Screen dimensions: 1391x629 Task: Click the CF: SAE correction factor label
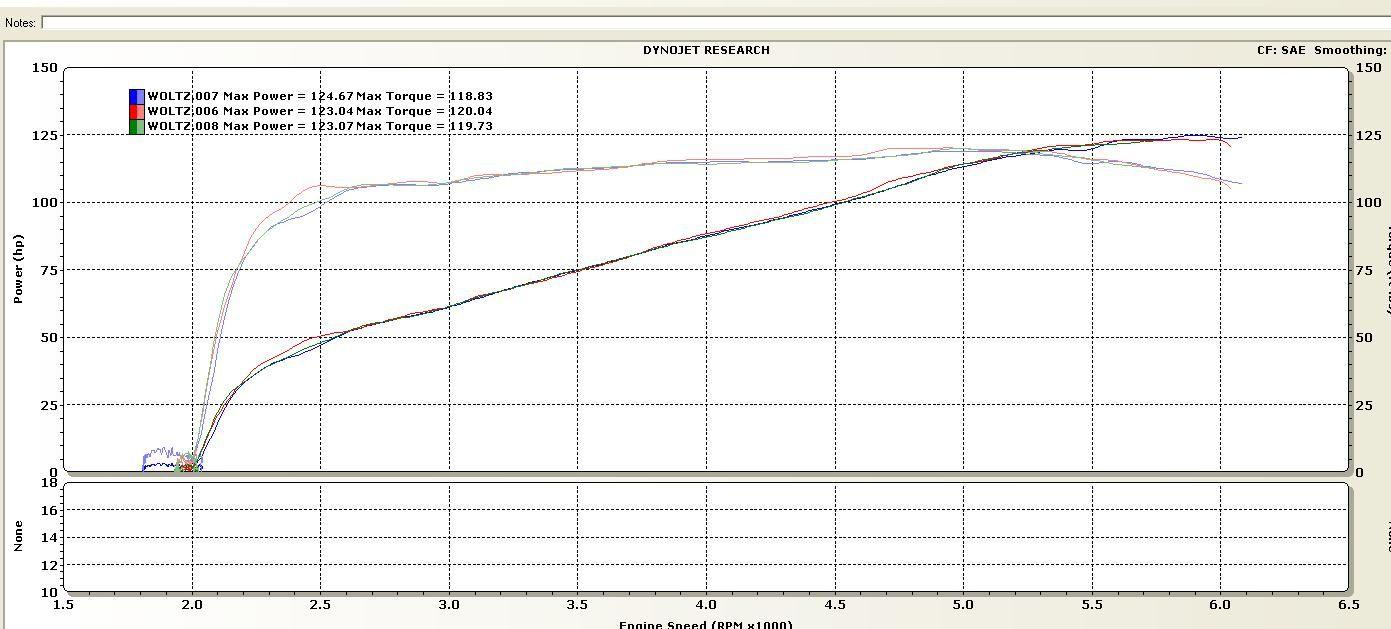[x=1281, y=50]
